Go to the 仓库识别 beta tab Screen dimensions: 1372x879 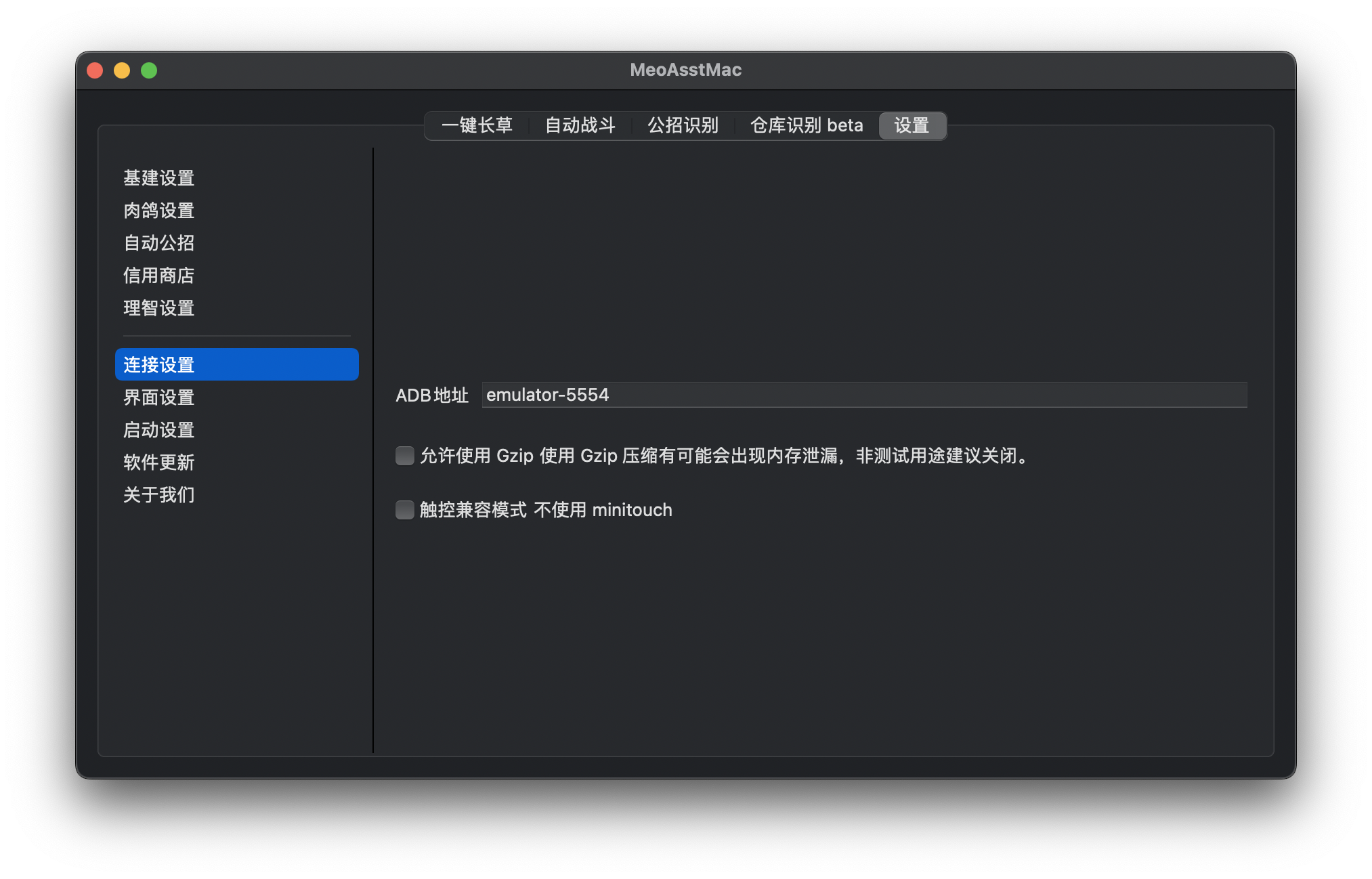tap(807, 125)
